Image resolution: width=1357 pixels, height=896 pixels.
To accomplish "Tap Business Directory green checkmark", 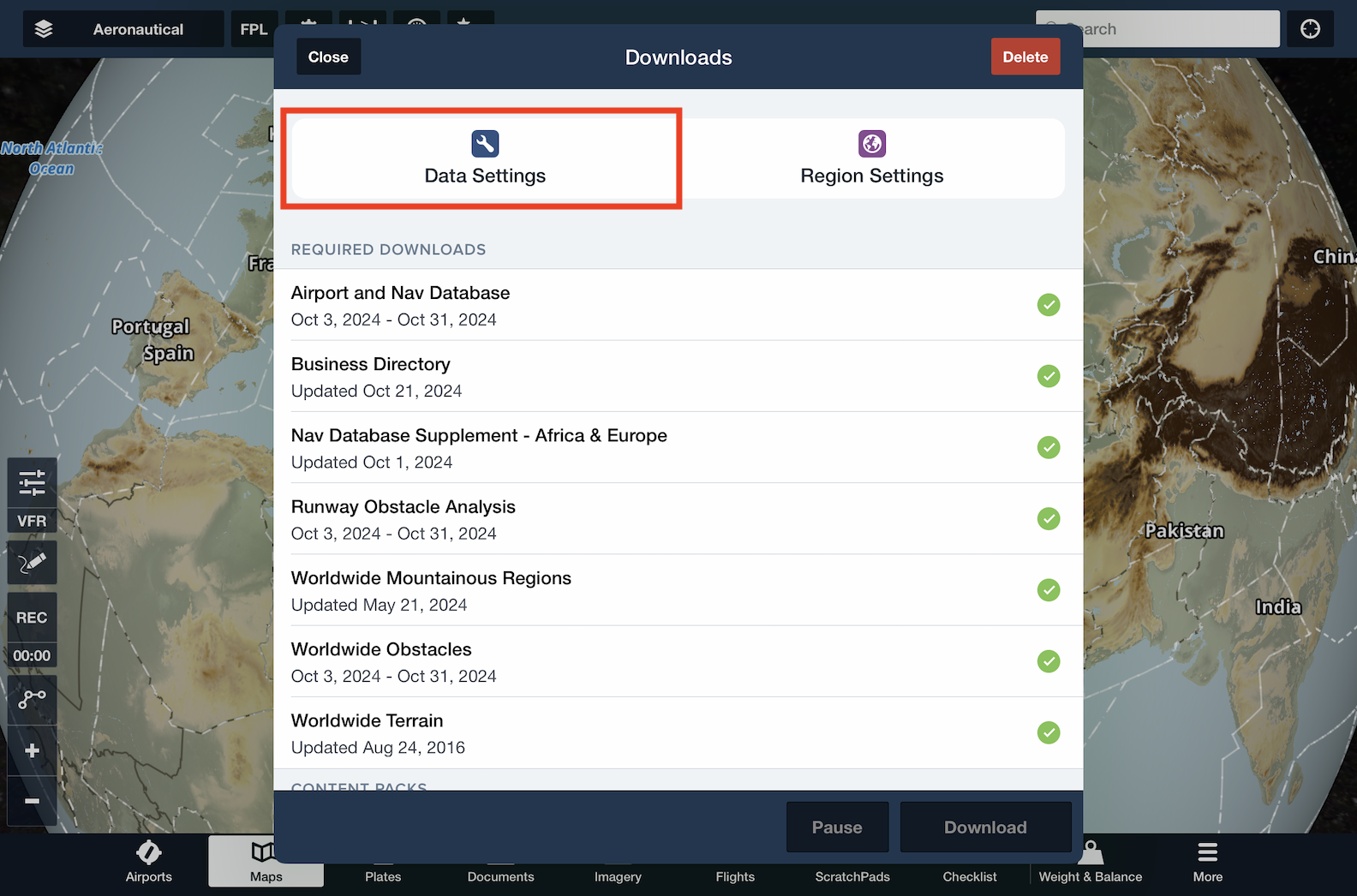I will [1049, 376].
